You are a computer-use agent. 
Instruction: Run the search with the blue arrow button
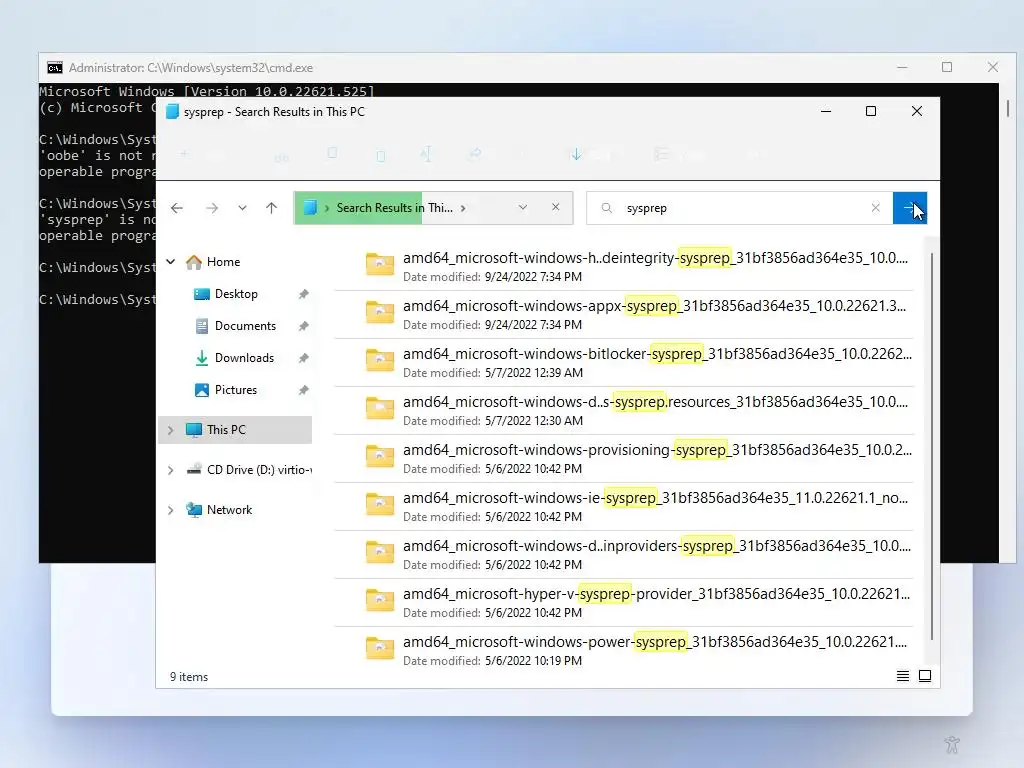coord(910,208)
